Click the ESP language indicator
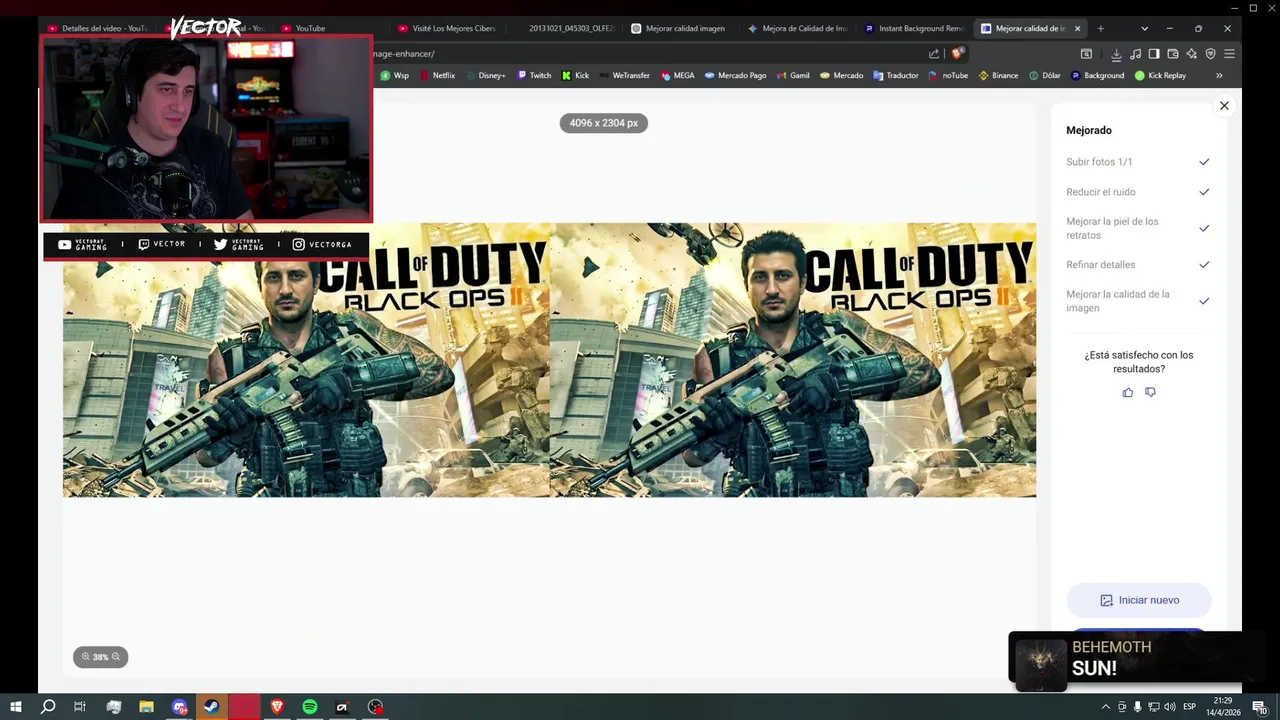Image resolution: width=1280 pixels, height=720 pixels. click(x=1190, y=707)
